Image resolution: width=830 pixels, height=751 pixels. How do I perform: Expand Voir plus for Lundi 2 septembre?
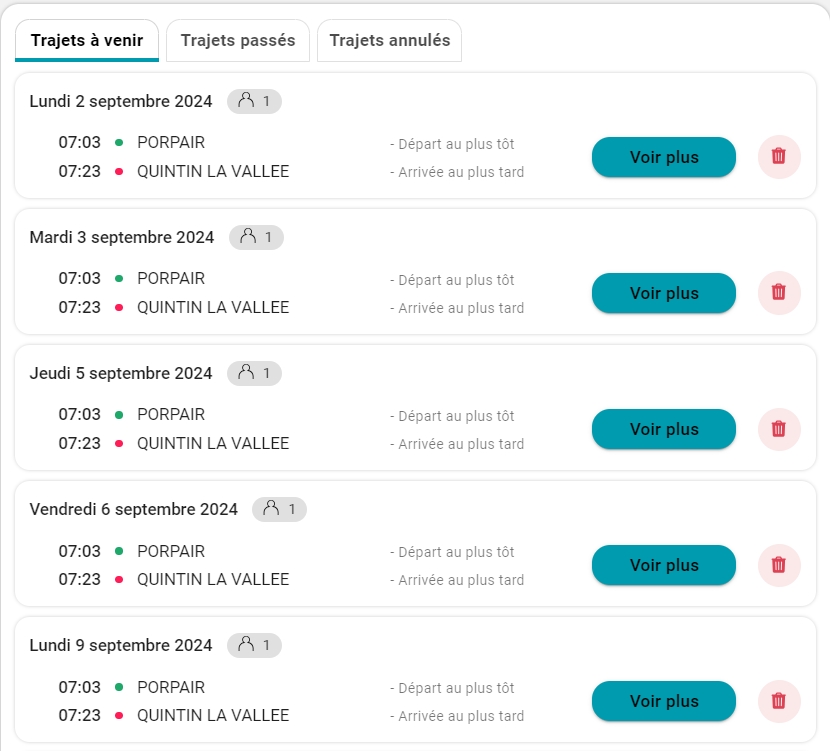[664, 157]
